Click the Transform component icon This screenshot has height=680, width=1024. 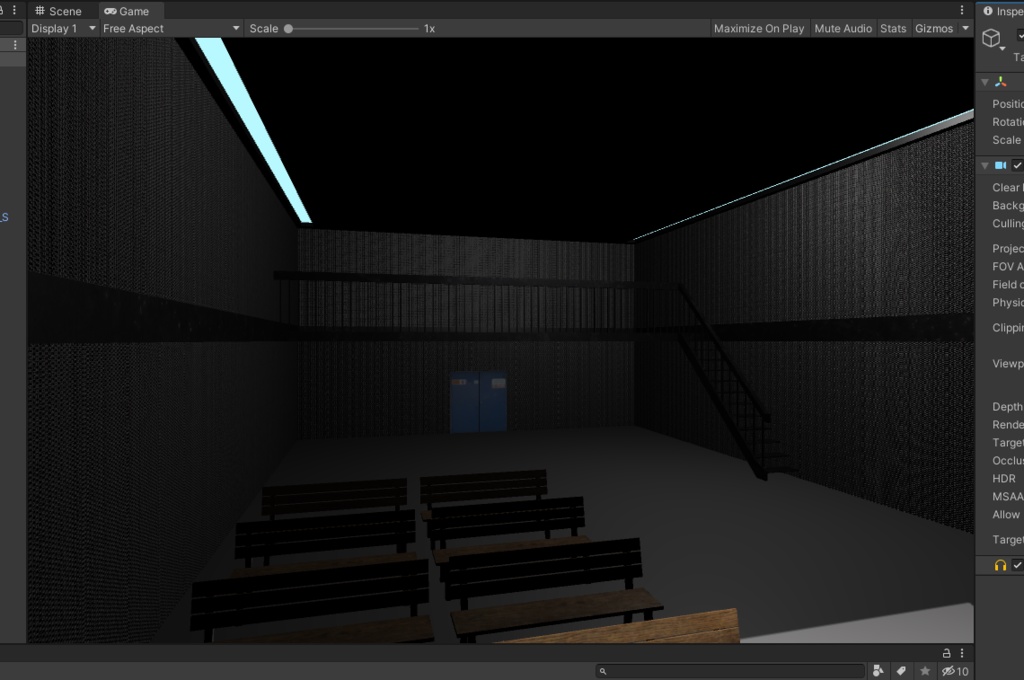1000,82
